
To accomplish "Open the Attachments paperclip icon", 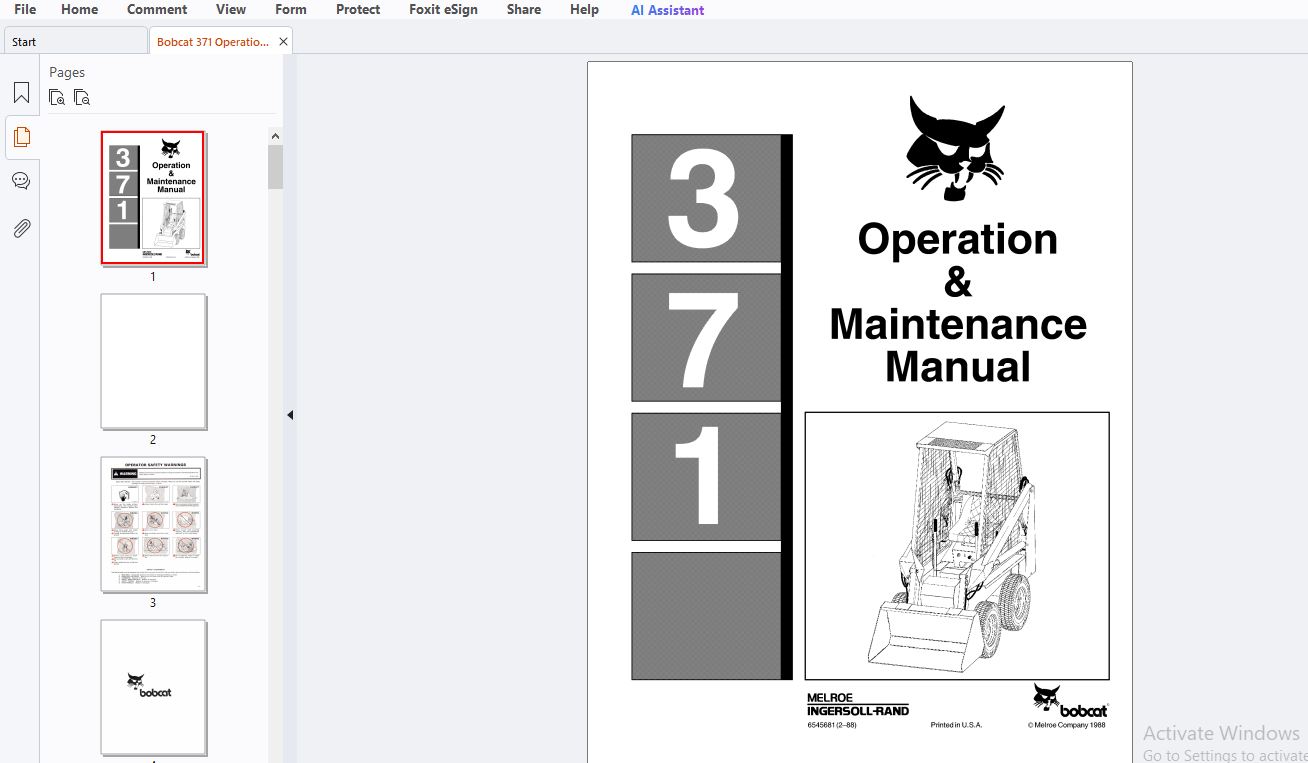I will click(x=21, y=228).
